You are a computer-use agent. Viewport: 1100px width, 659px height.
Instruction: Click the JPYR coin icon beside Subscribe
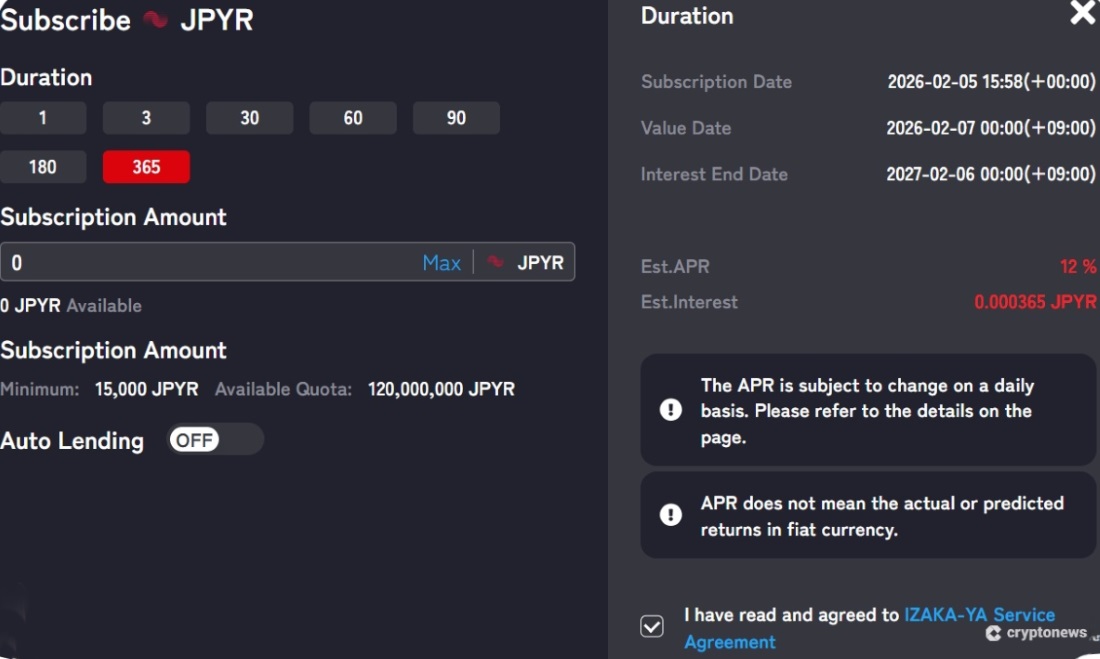coord(155,20)
